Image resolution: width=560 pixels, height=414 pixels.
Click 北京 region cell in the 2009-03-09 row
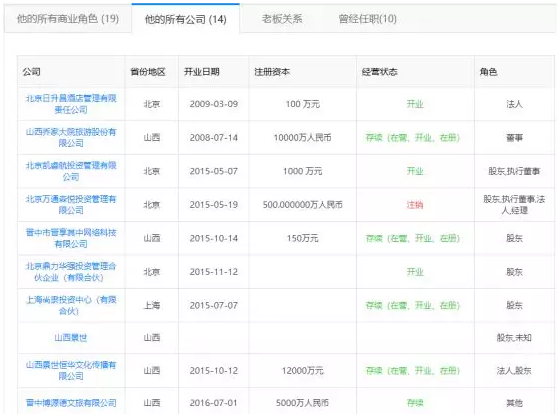pos(152,104)
